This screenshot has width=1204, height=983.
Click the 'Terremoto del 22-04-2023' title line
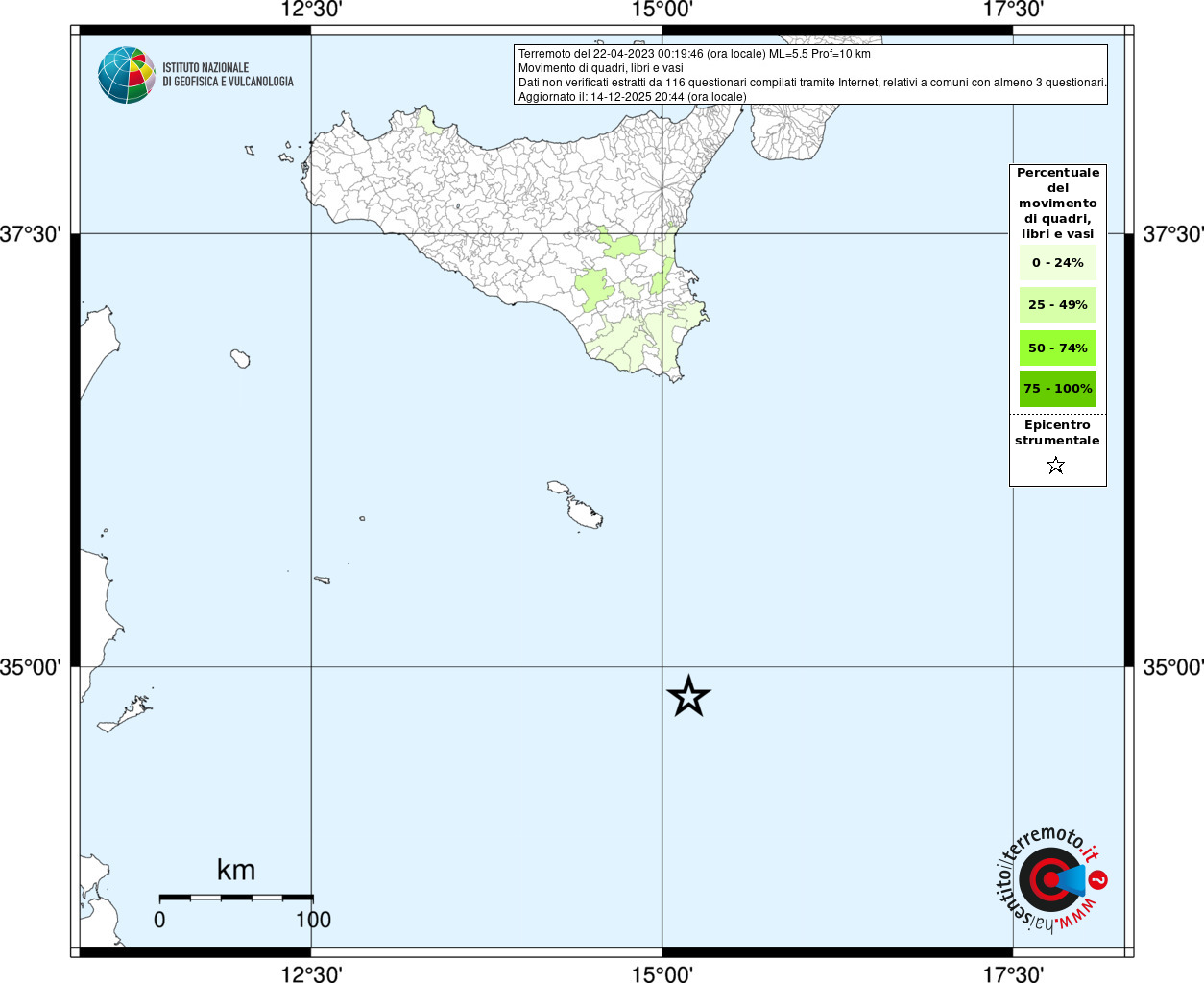tap(694, 54)
